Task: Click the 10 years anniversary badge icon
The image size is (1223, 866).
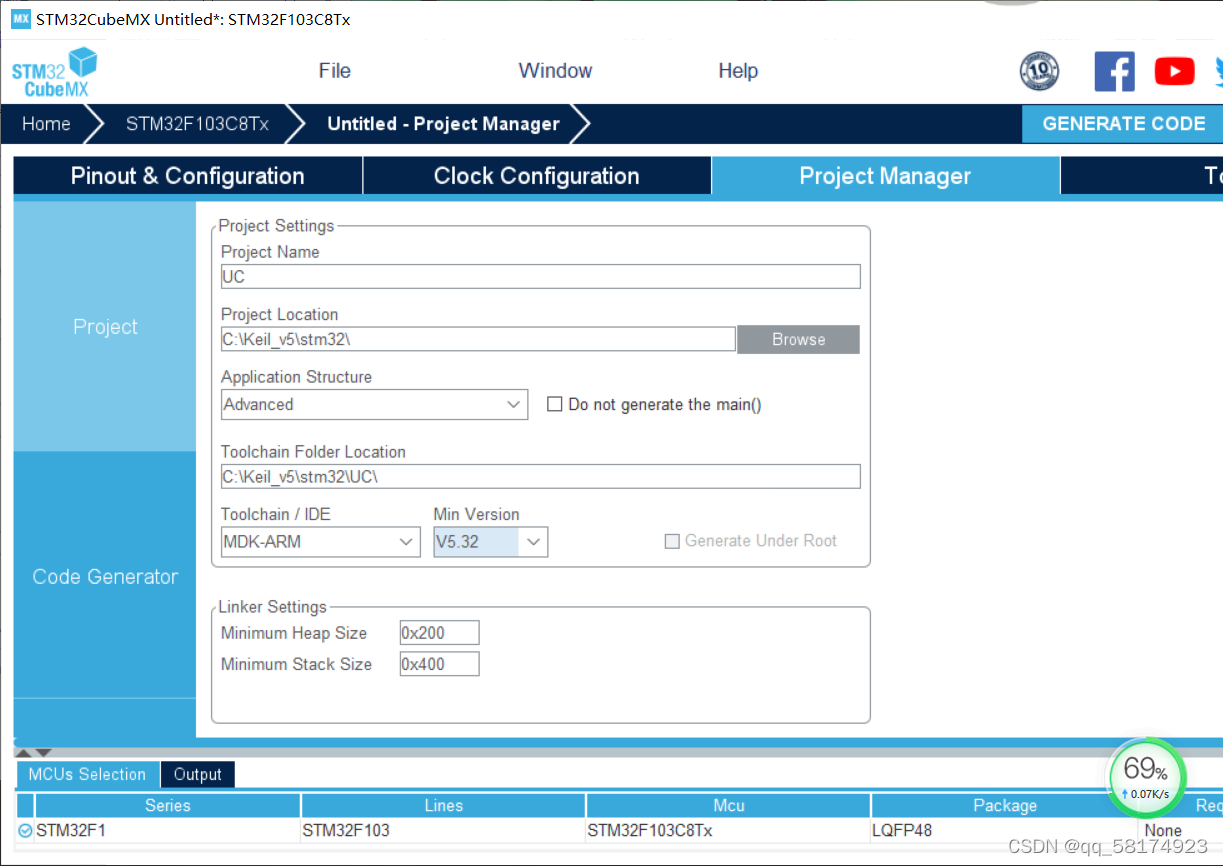Action: click(x=1039, y=71)
